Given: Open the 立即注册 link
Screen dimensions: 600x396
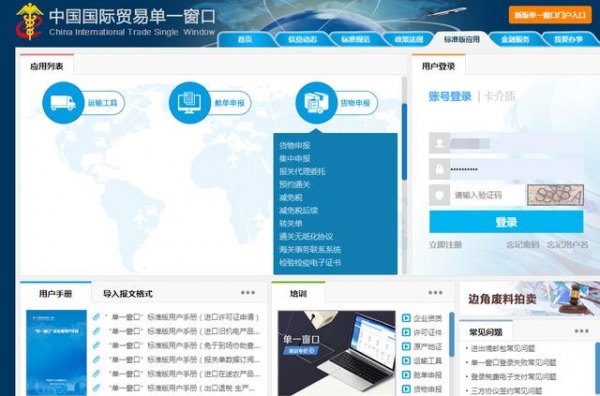Looking at the screenshot, I should tap(445, 245).
